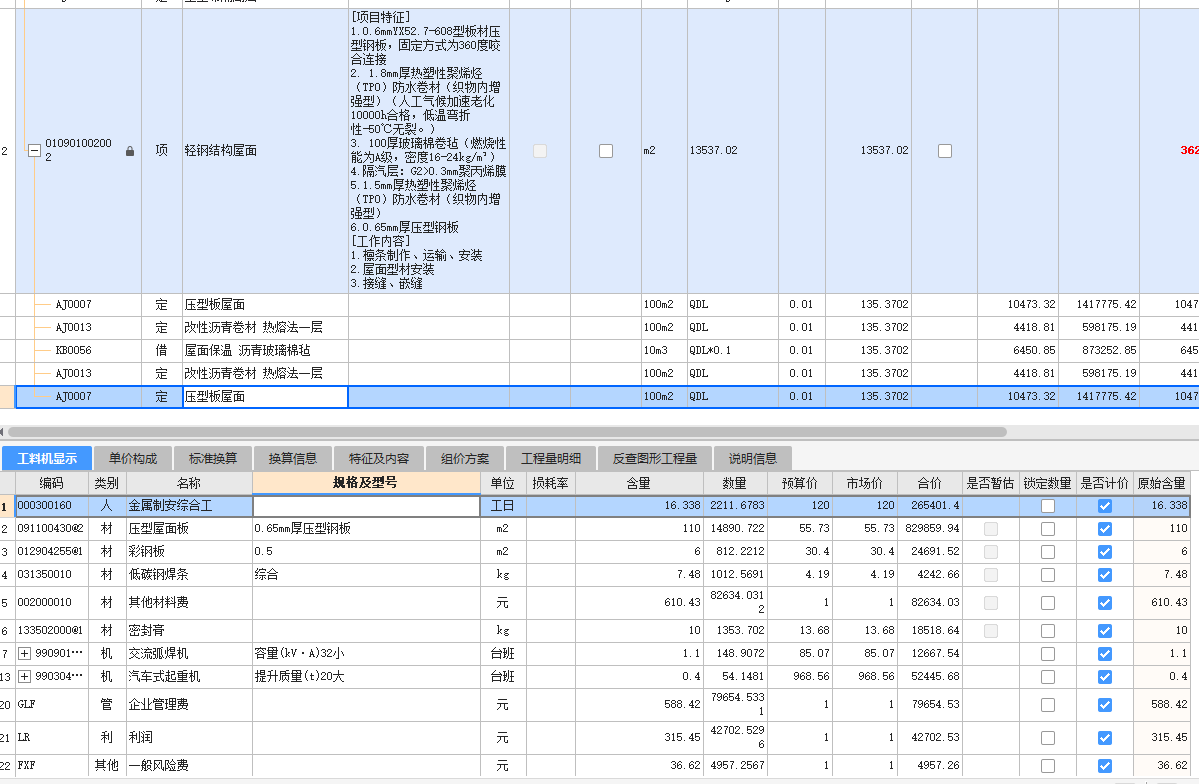
Task: Open the 单价构成 tab
Action: click(133, 459)
